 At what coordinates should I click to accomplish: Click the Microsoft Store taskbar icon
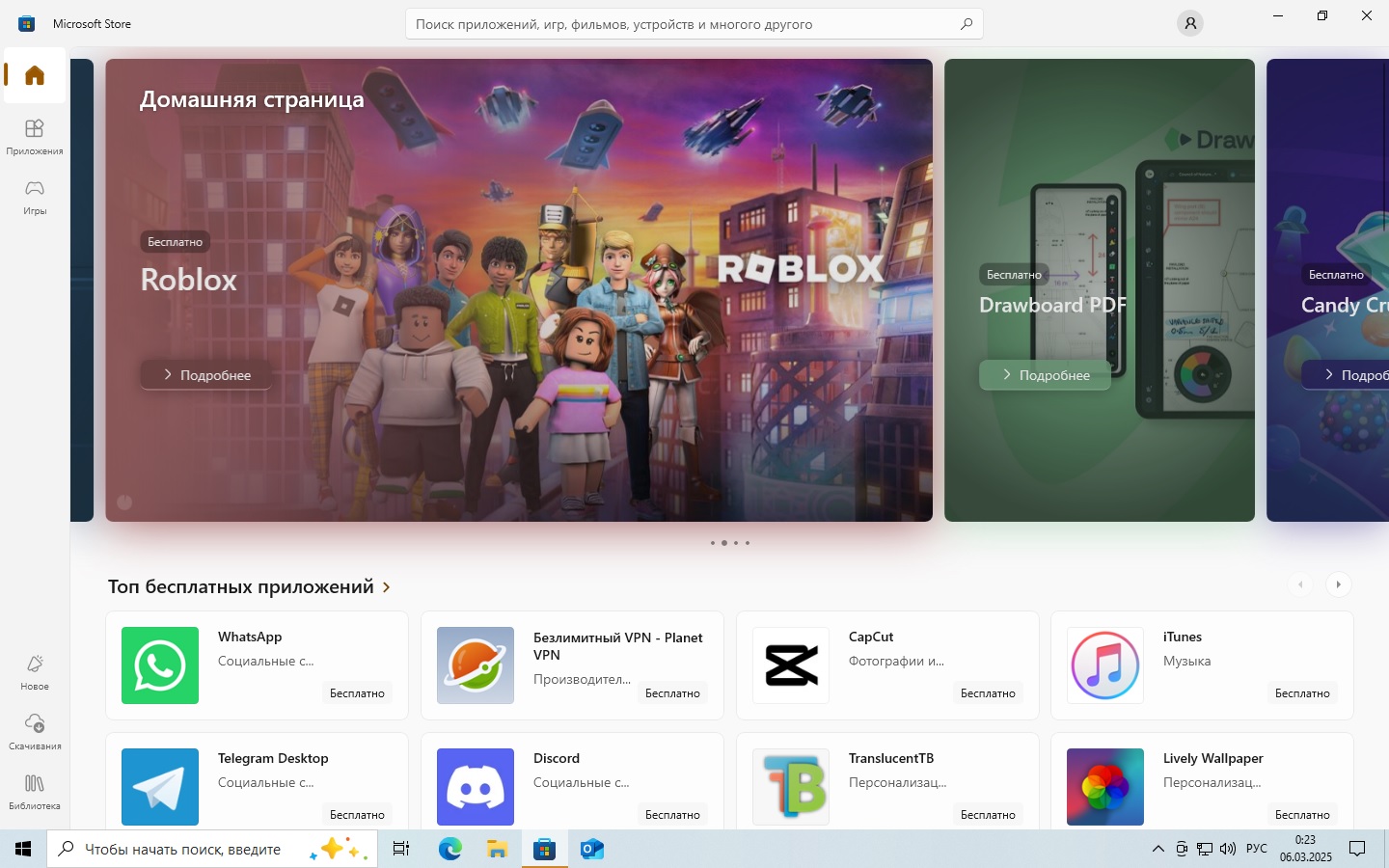click(x=544, y=849)
